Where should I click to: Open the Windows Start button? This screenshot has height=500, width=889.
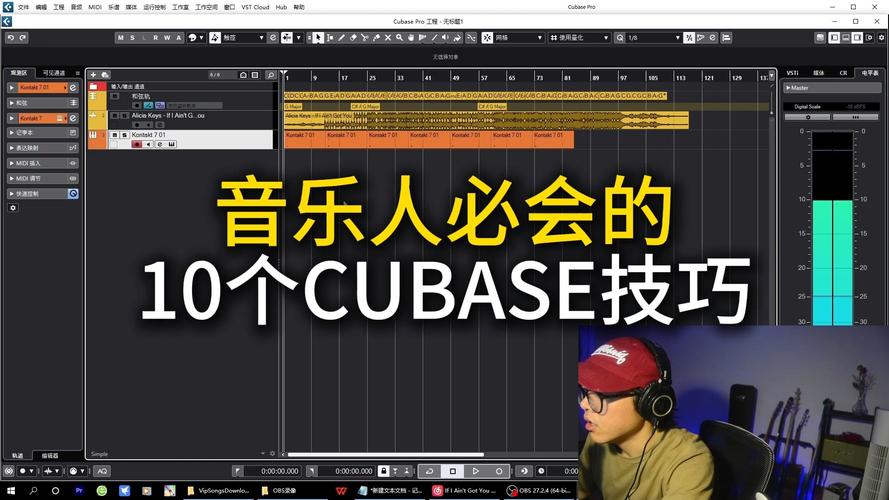11,490
